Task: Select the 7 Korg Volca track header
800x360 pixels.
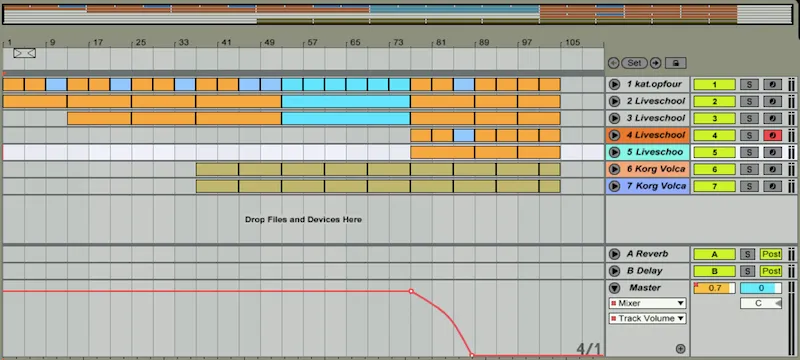Action: 647,186
